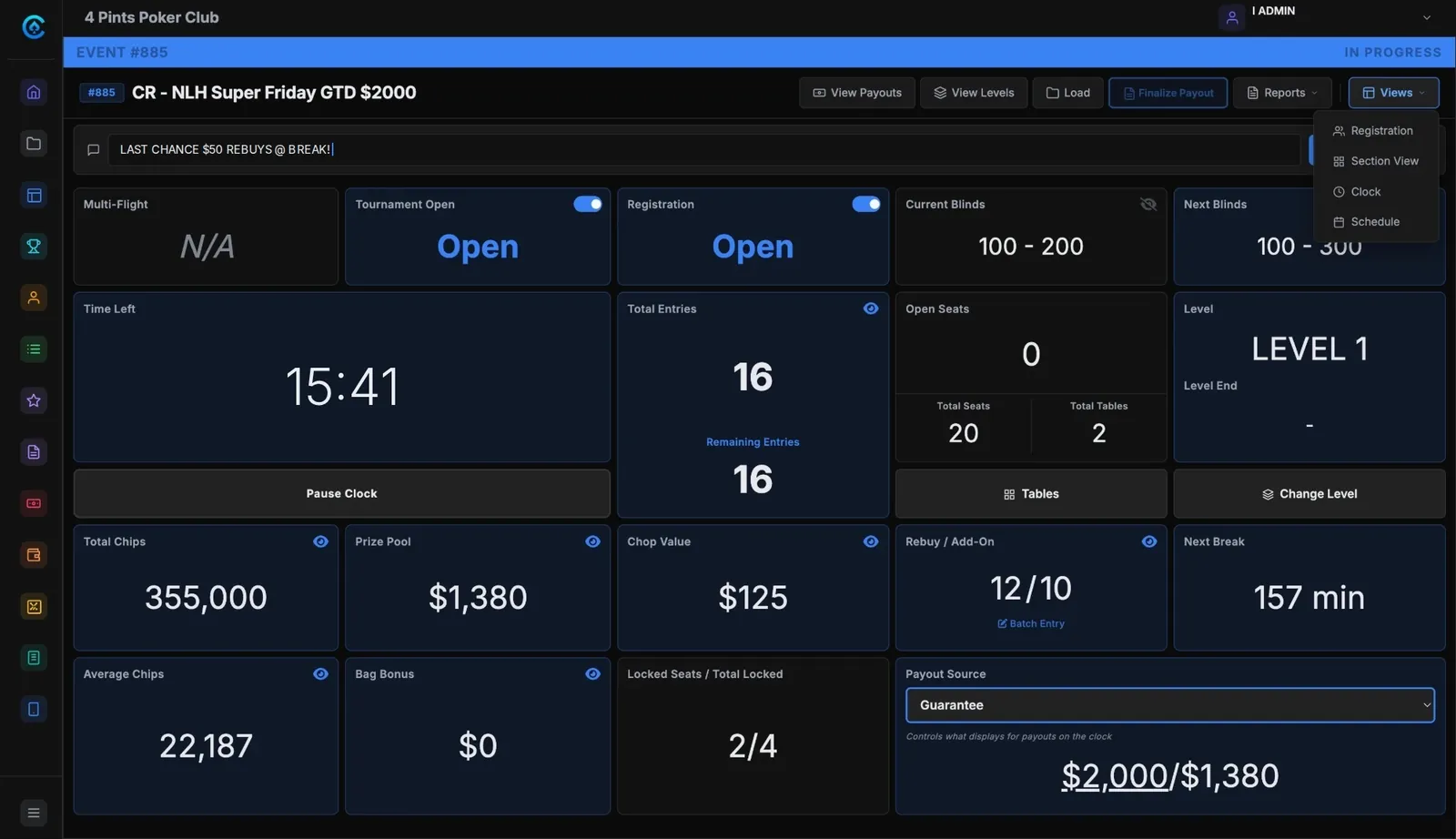
Task: Click the yellow percent icon in the sidebar
Action: point(34,606)
